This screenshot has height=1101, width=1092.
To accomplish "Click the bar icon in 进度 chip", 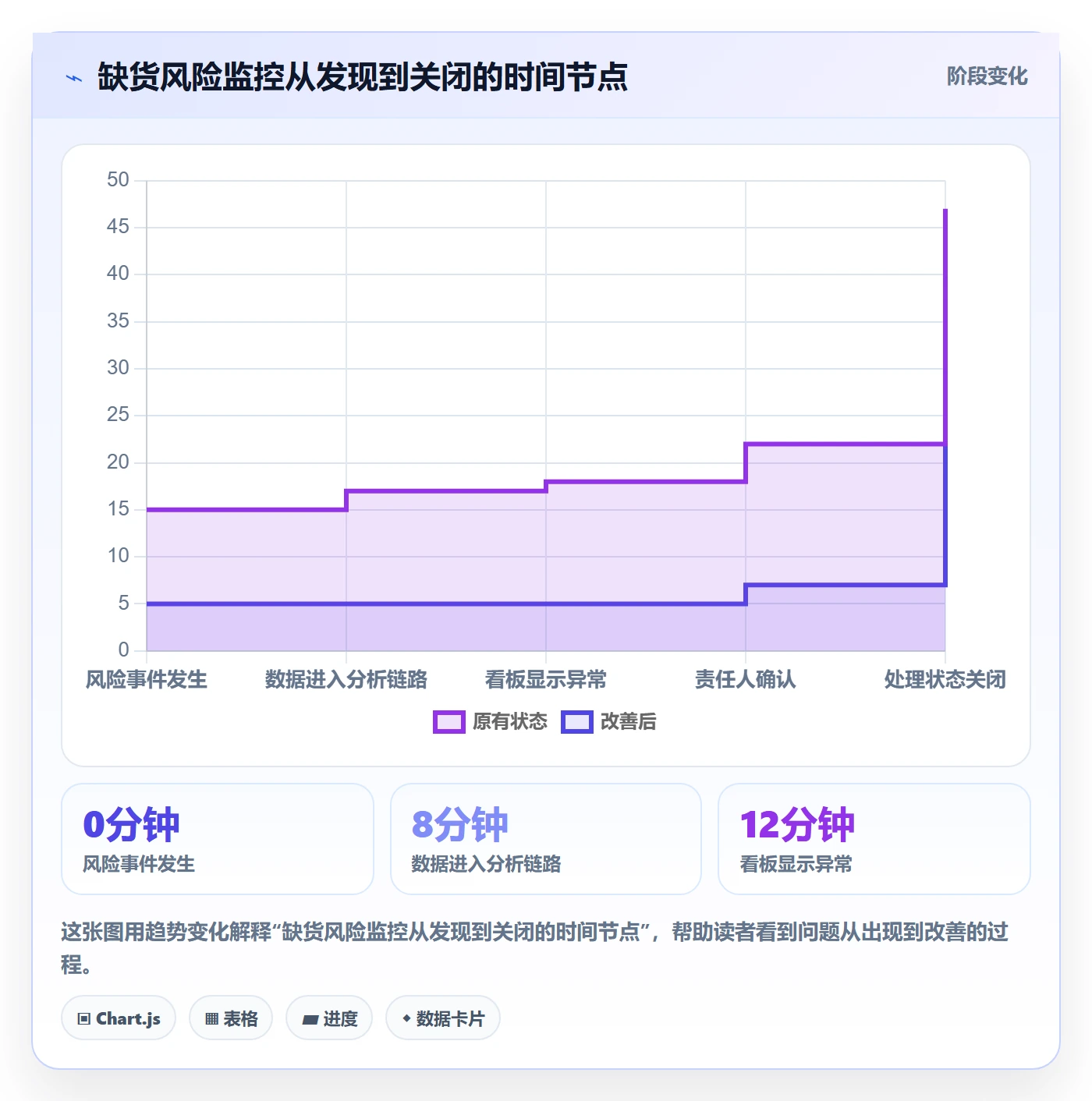I will pyautogui.click(x=310, y=1019).
